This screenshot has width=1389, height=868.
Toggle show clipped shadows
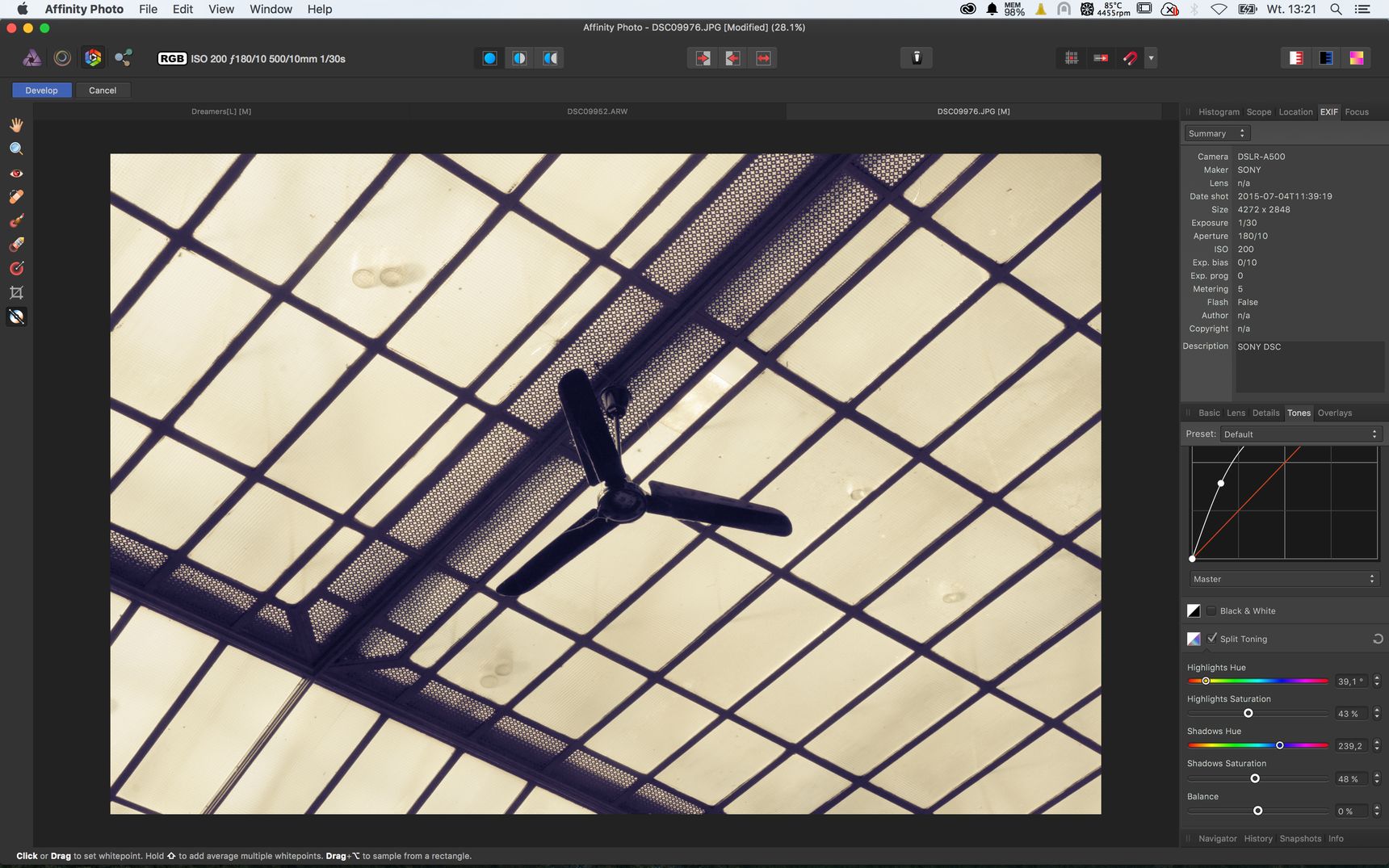[1326, 58]
